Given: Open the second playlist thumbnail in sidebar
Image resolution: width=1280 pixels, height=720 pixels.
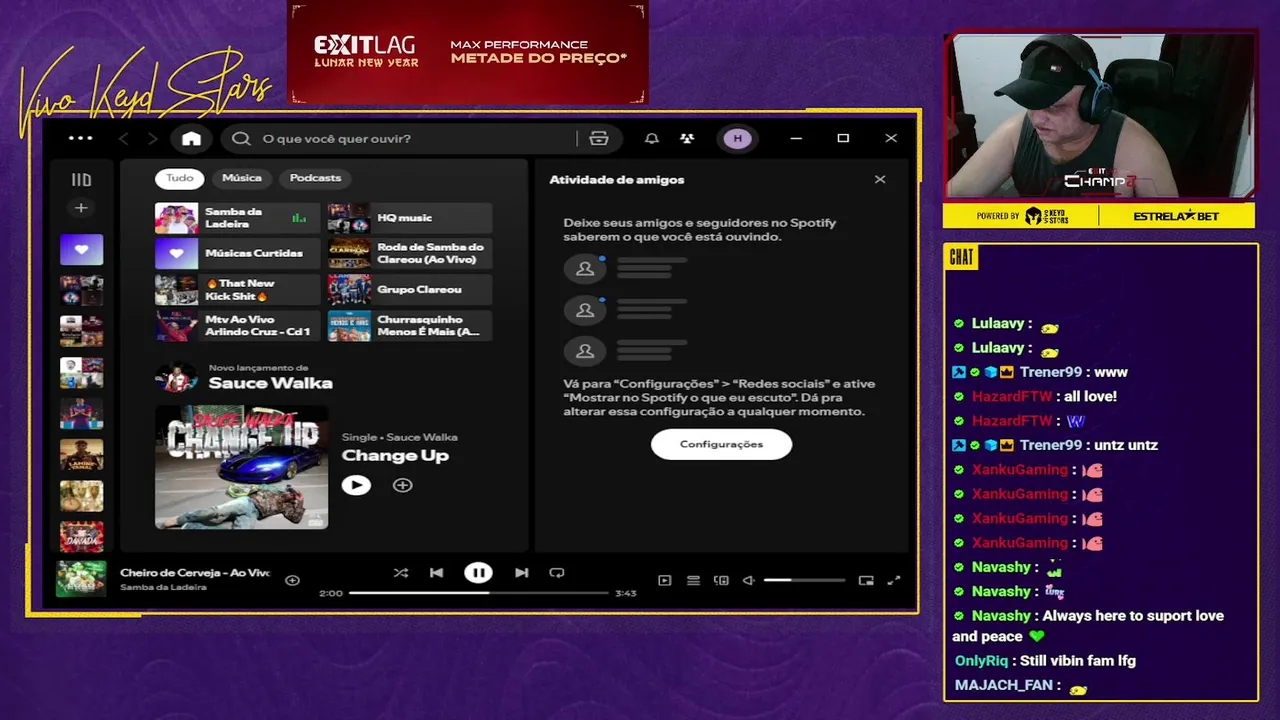Looking at the screenshot, I should point(81,291).
